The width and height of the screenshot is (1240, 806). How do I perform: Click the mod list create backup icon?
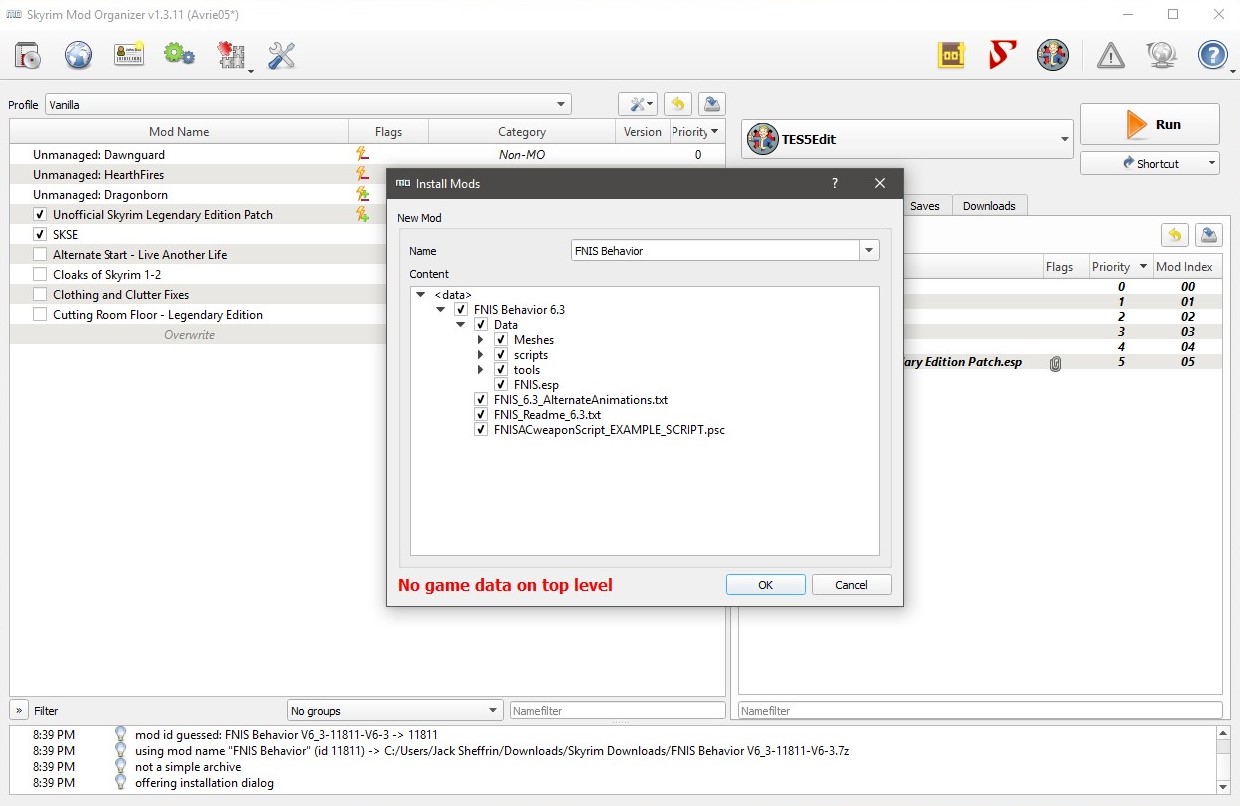click(x=711, y=104)
